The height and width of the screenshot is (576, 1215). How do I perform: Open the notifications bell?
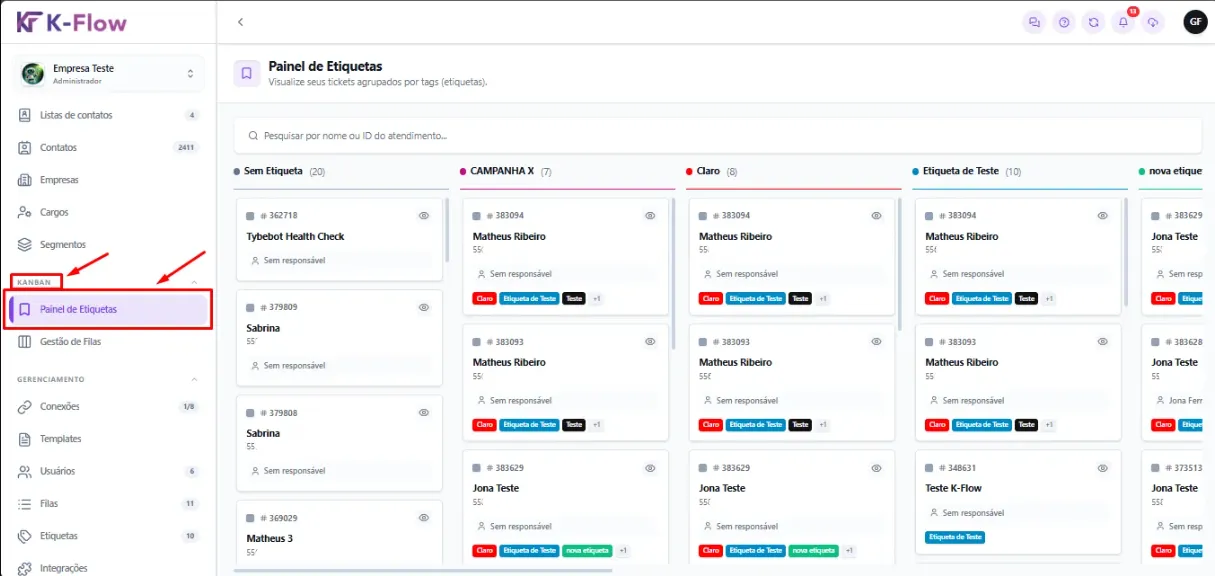click(x=1124, y=22)
